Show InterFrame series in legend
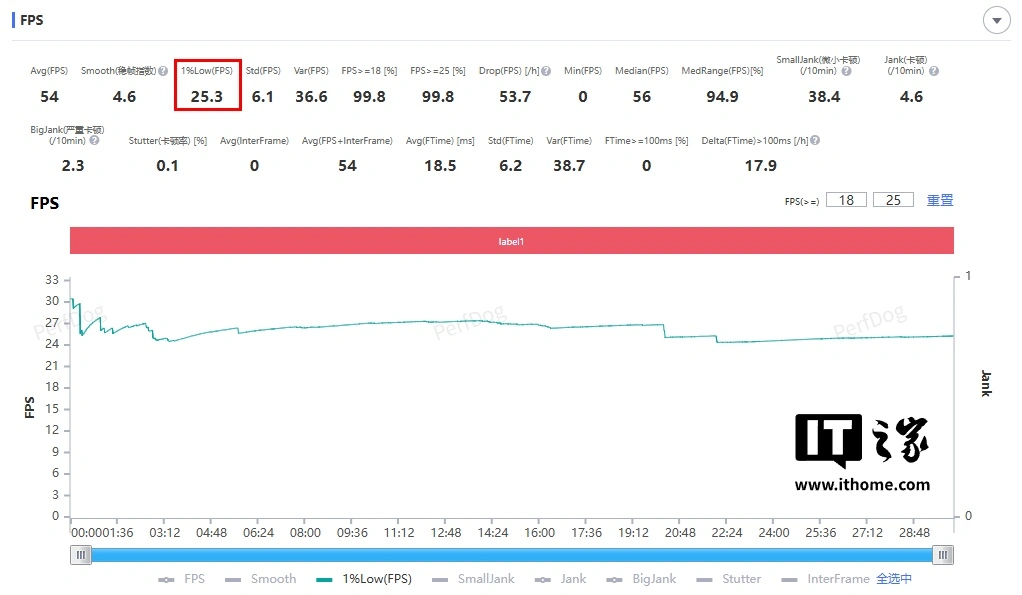1022x595 pixels. click(826, 579)
